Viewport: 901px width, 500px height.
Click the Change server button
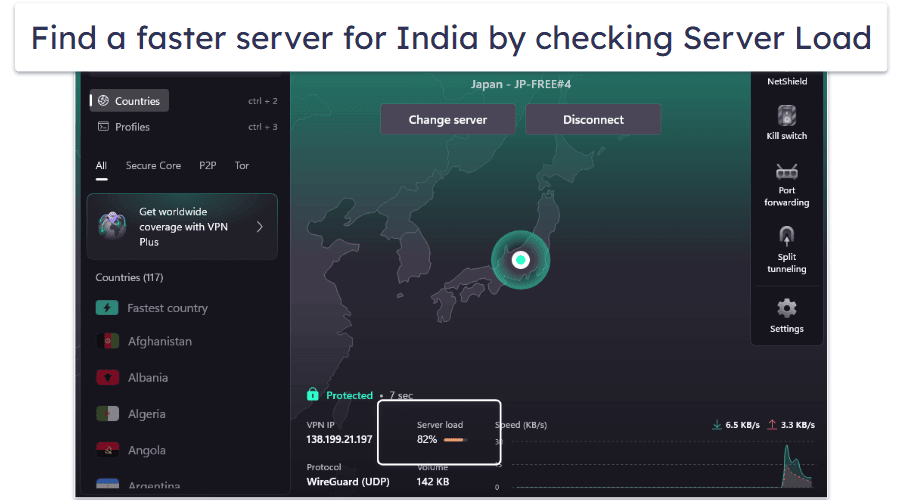tap(448, 120)
